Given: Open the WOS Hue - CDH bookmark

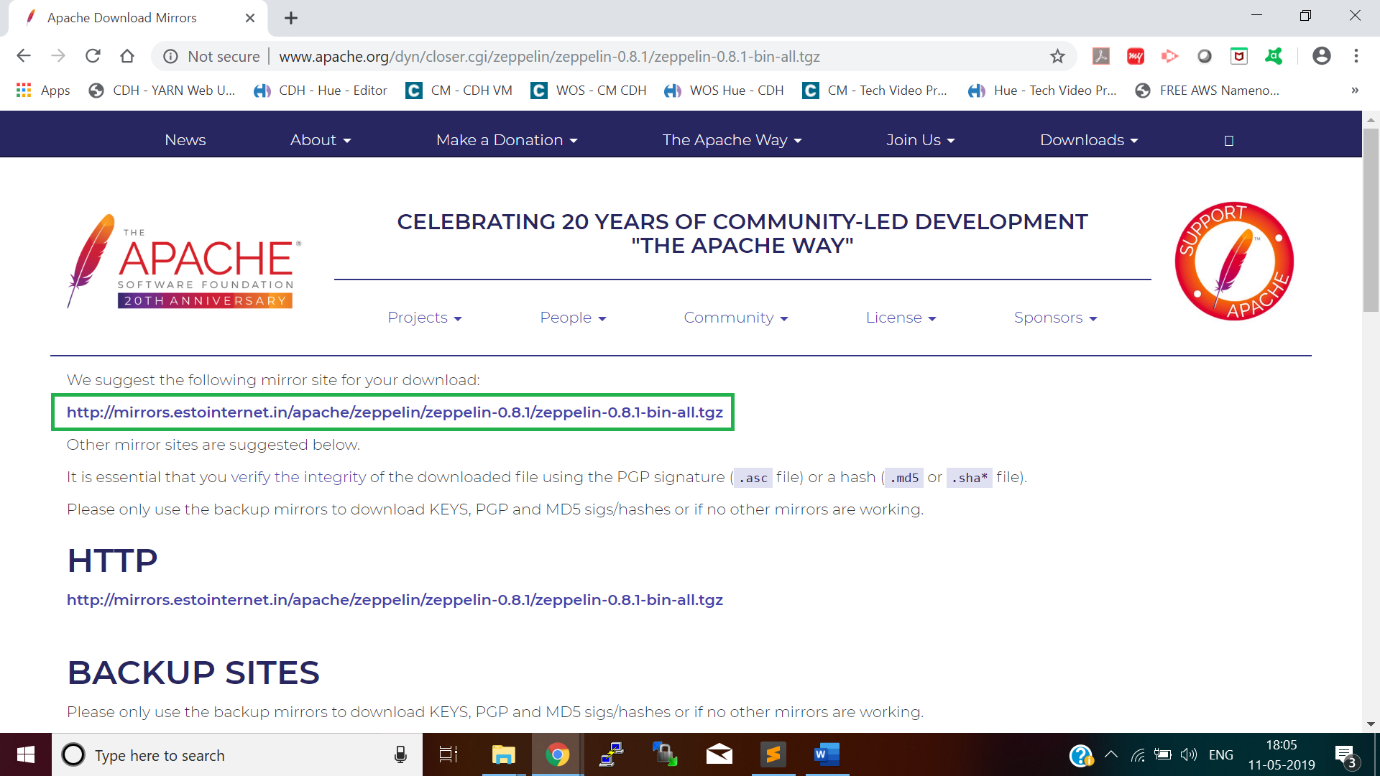Looking at the screenshot, I should pos(724,90).
